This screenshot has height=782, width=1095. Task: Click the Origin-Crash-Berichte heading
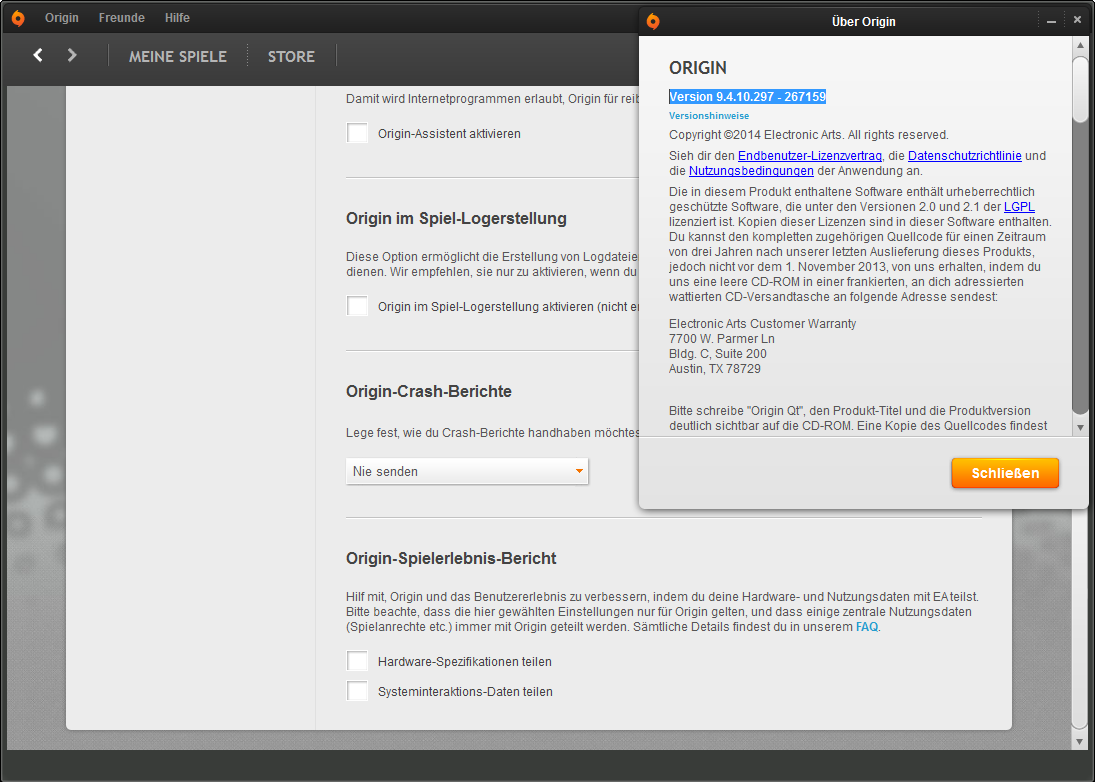pyautogui.click(x=429, y=392)
